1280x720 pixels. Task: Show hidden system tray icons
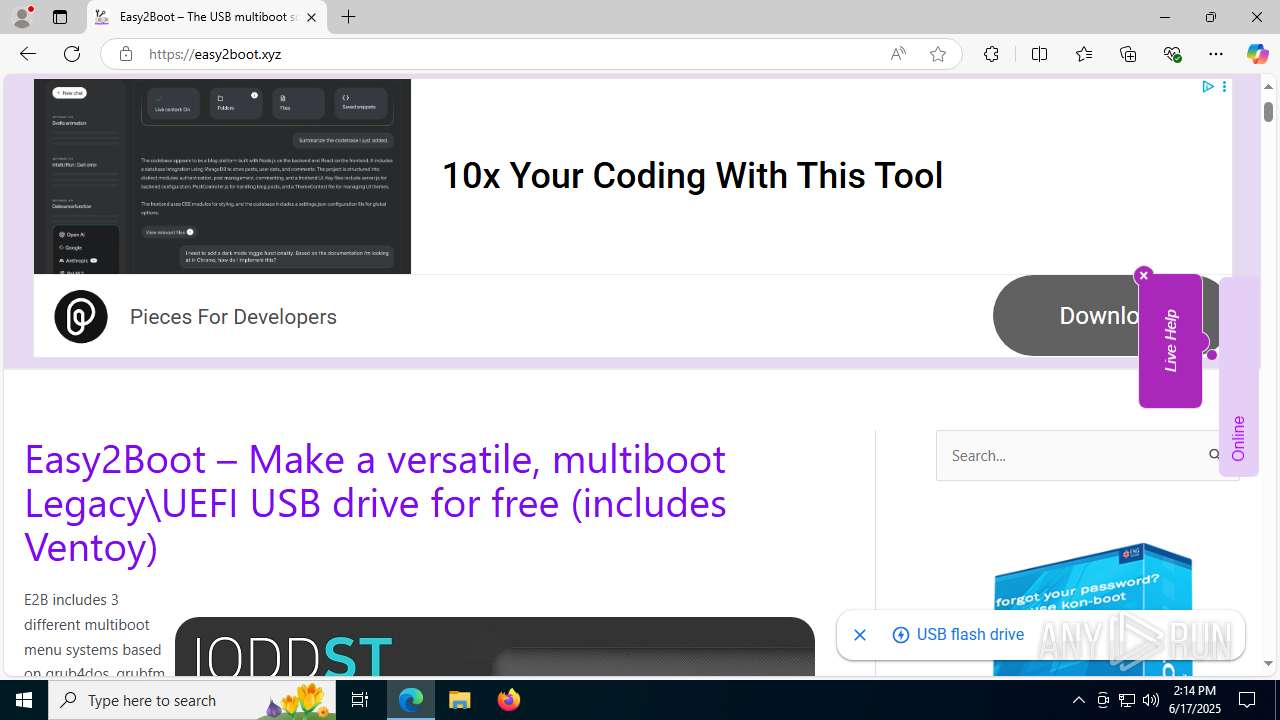[1078, 700]
